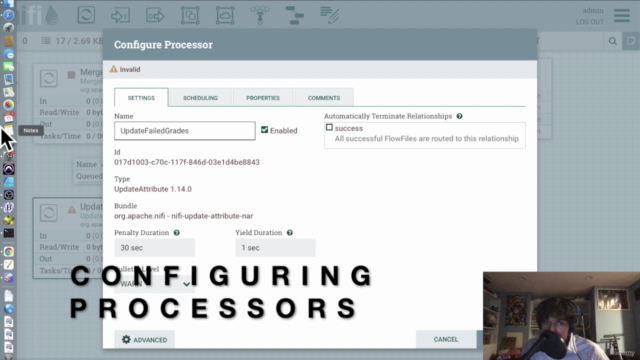Viewport: 640px width, 360px height.
Task: Open Google Chrome from the dock
Action: (x=9, y=251)
